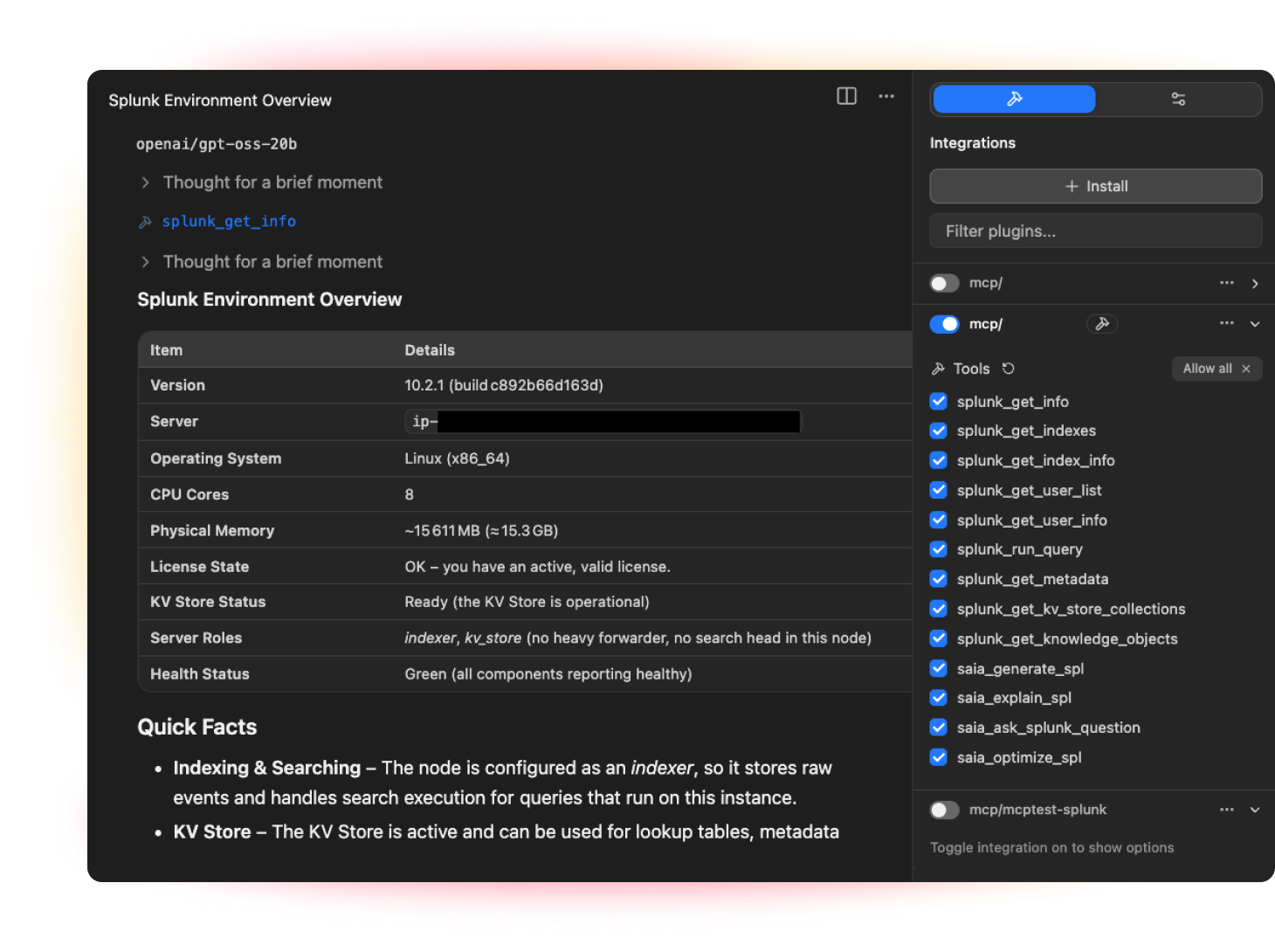Click the Allow all button

pyautogui.click(x=1216, y=369)
